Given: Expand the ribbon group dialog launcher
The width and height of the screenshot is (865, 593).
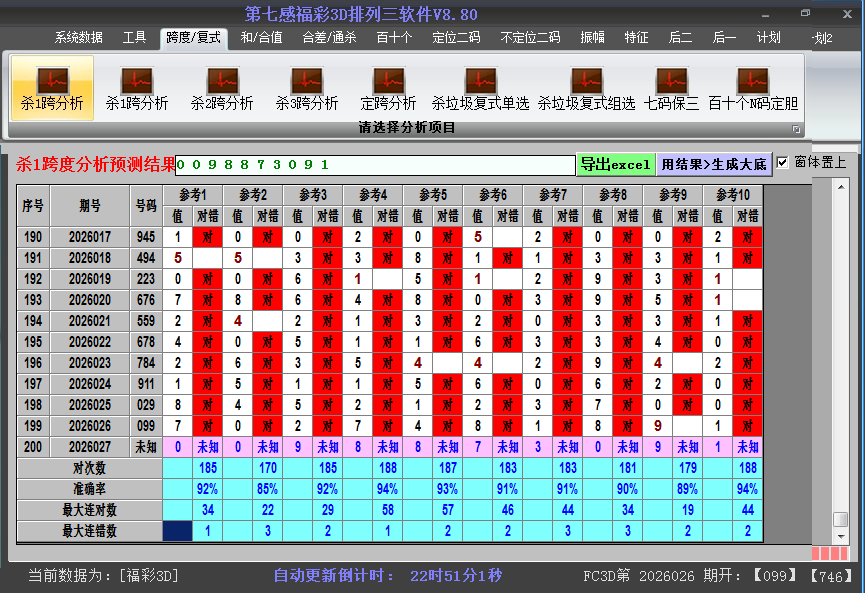Looking at the screenshot, I should pyautogui.click(x=796, y=129).
